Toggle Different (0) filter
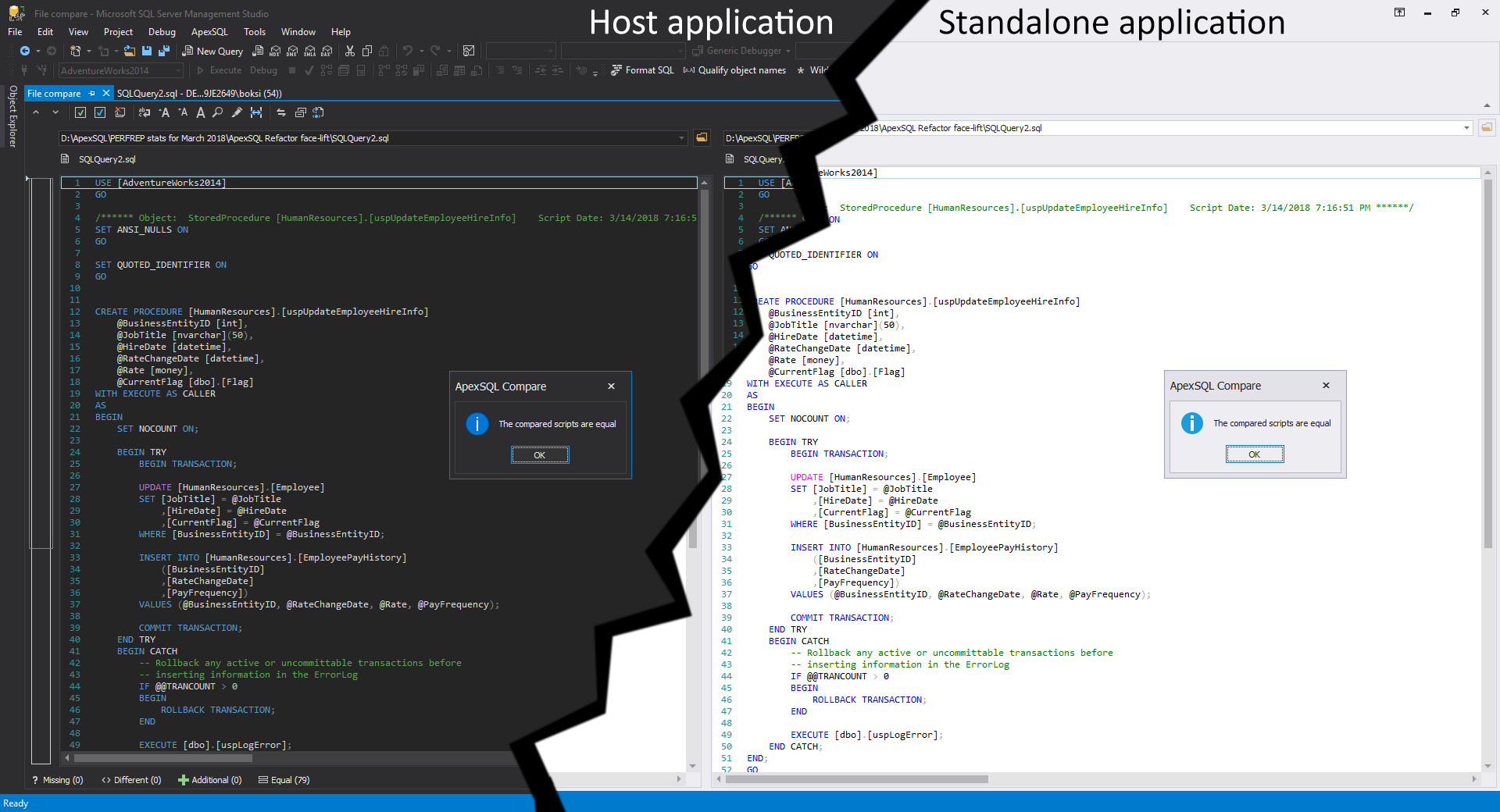1500x812 pixels. click(131, 780)
